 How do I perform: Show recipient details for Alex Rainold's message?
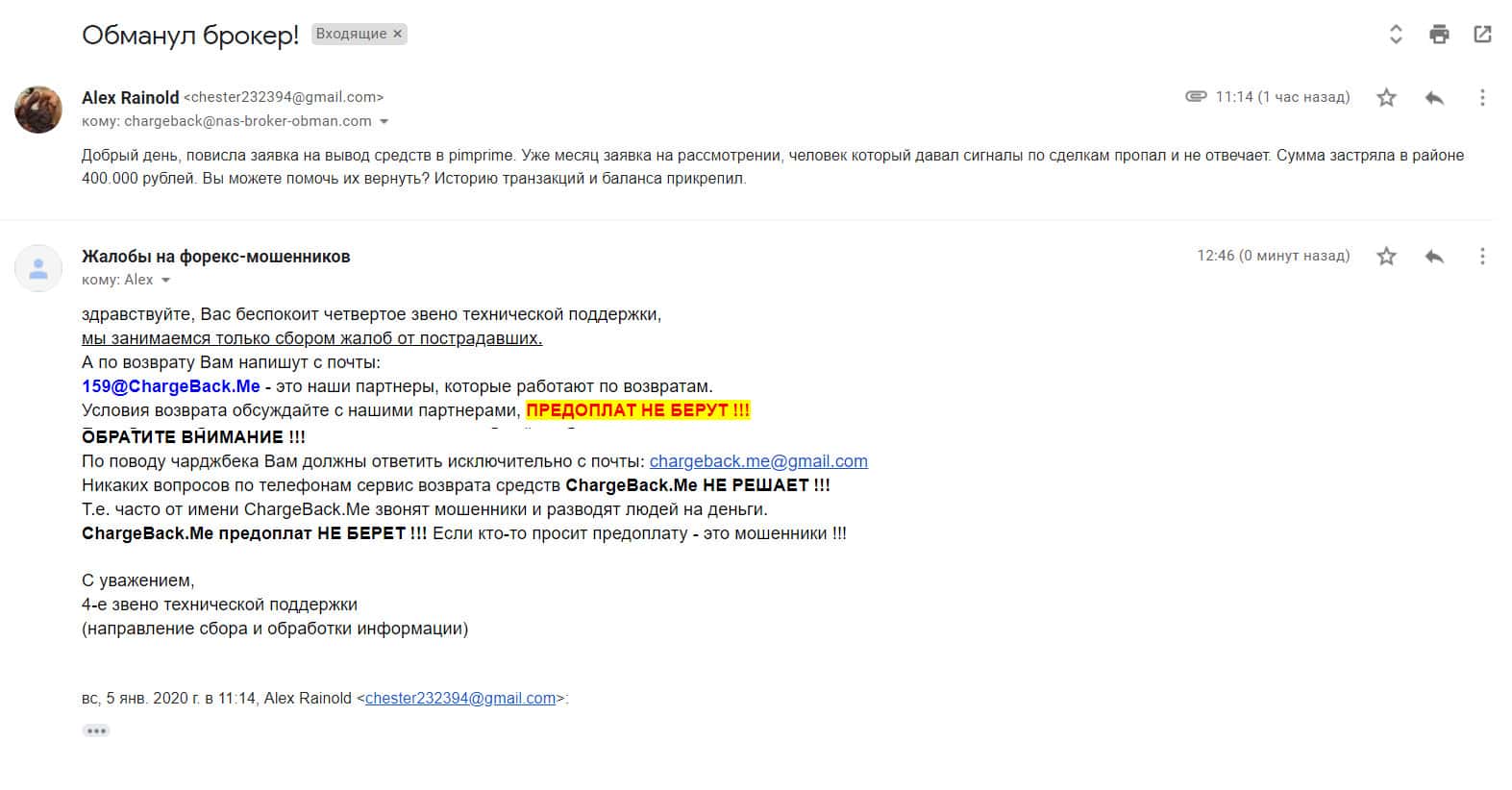point(384,122)
